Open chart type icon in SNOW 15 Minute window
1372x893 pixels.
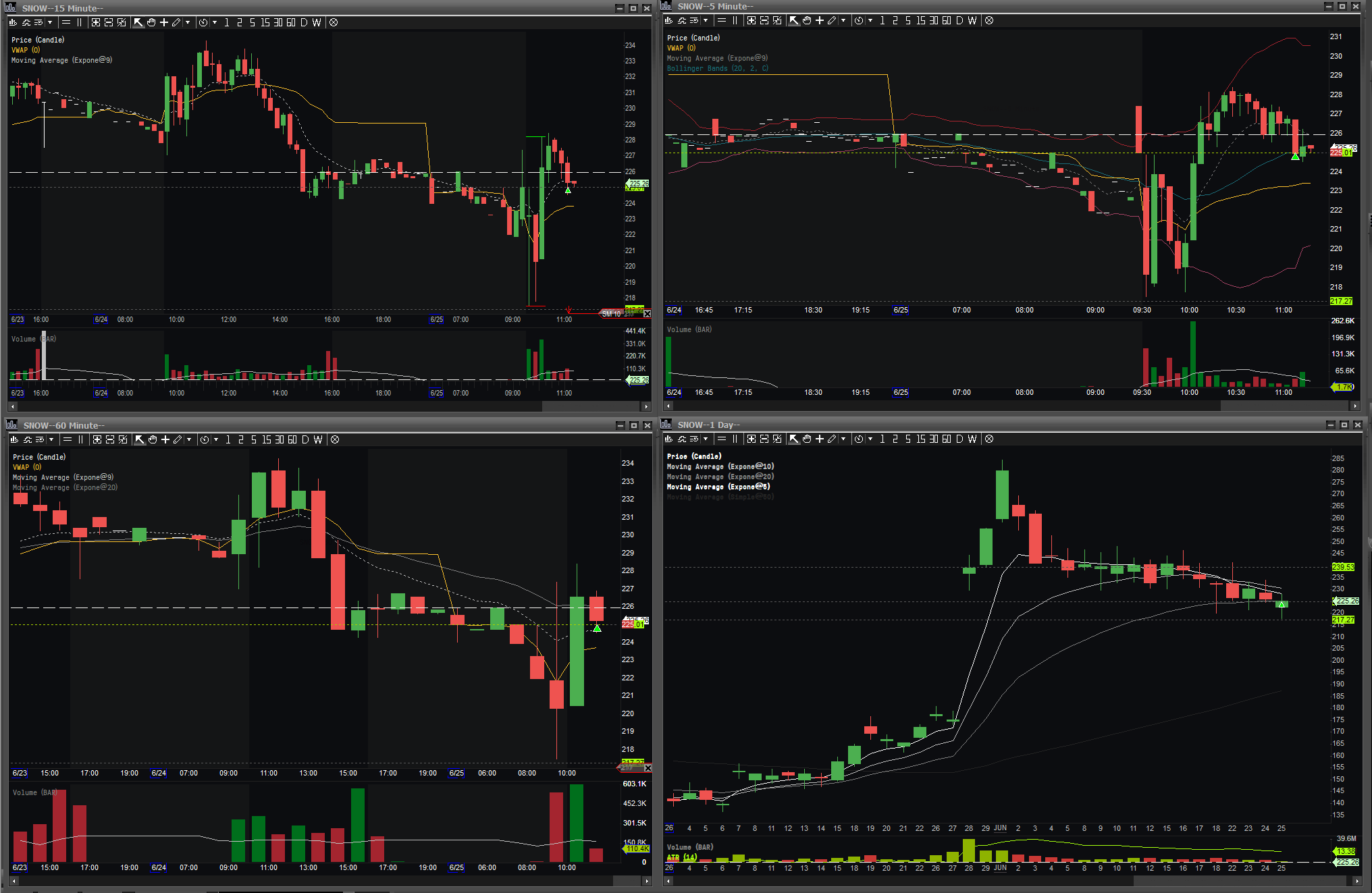click(x=13, y=22)
